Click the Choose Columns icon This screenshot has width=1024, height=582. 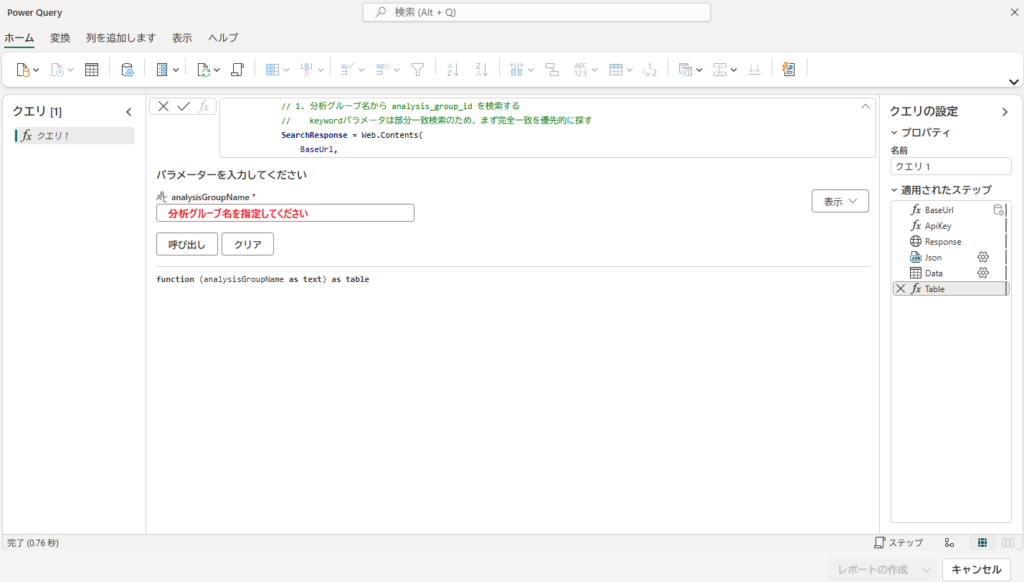pos(272,69)
